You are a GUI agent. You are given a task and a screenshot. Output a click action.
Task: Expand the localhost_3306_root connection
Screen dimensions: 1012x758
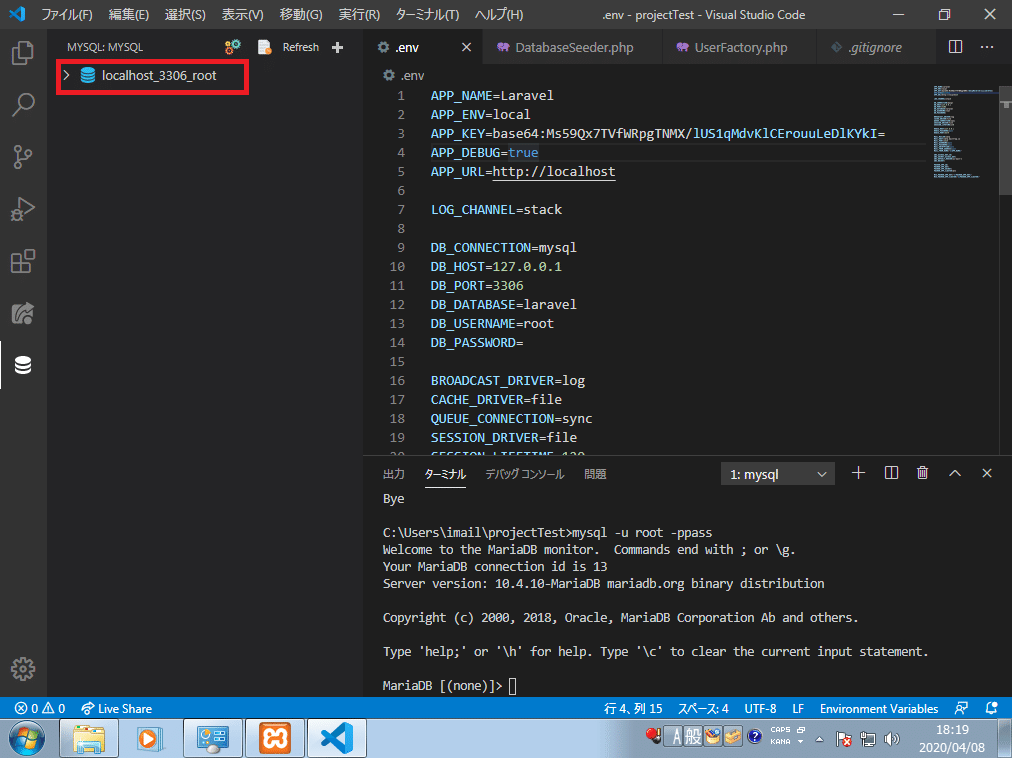[66, 76]
